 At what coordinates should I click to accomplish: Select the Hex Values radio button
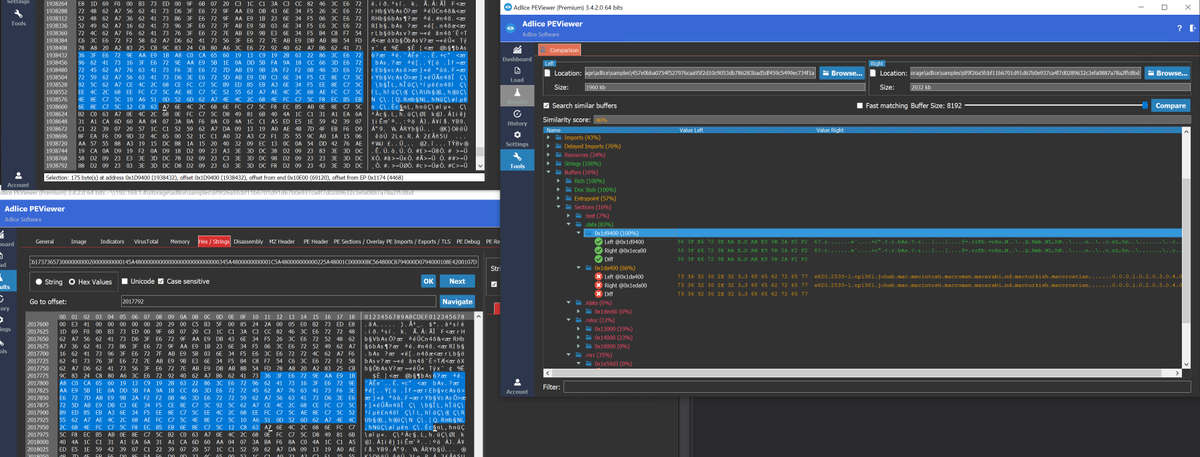click(73, 282)
